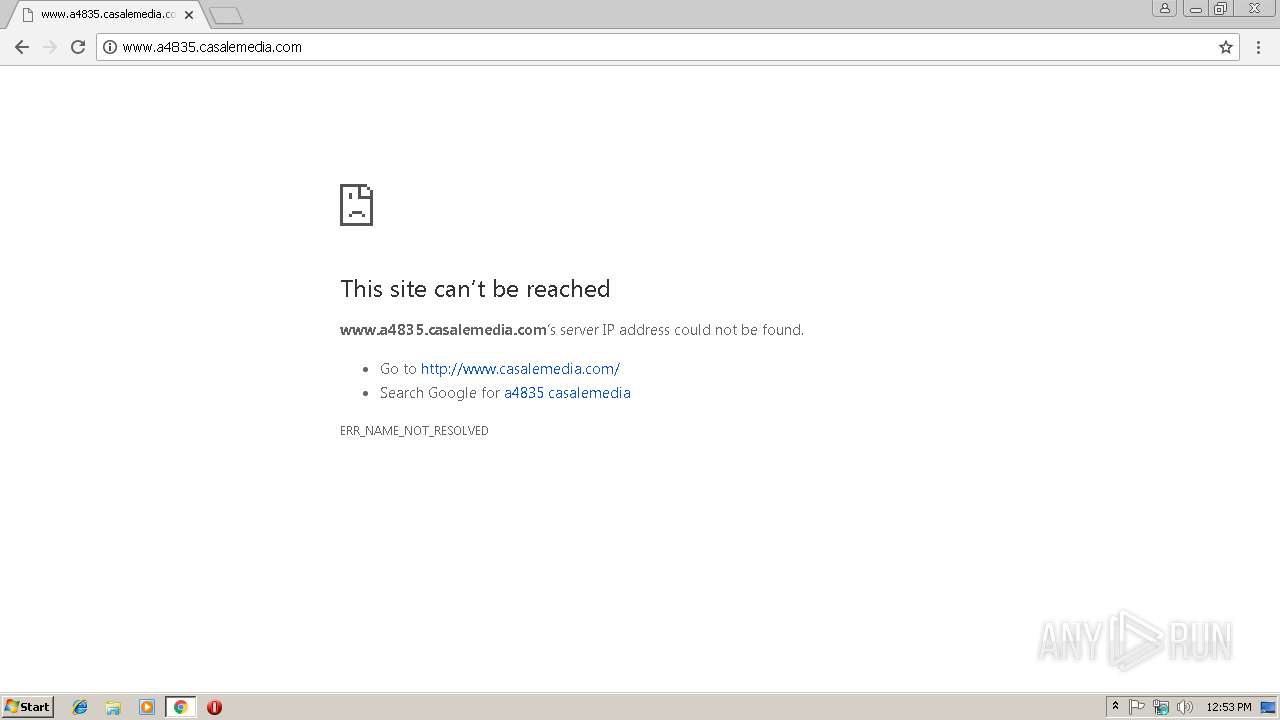Click the Show desktop tray icon

point(1268,707)
